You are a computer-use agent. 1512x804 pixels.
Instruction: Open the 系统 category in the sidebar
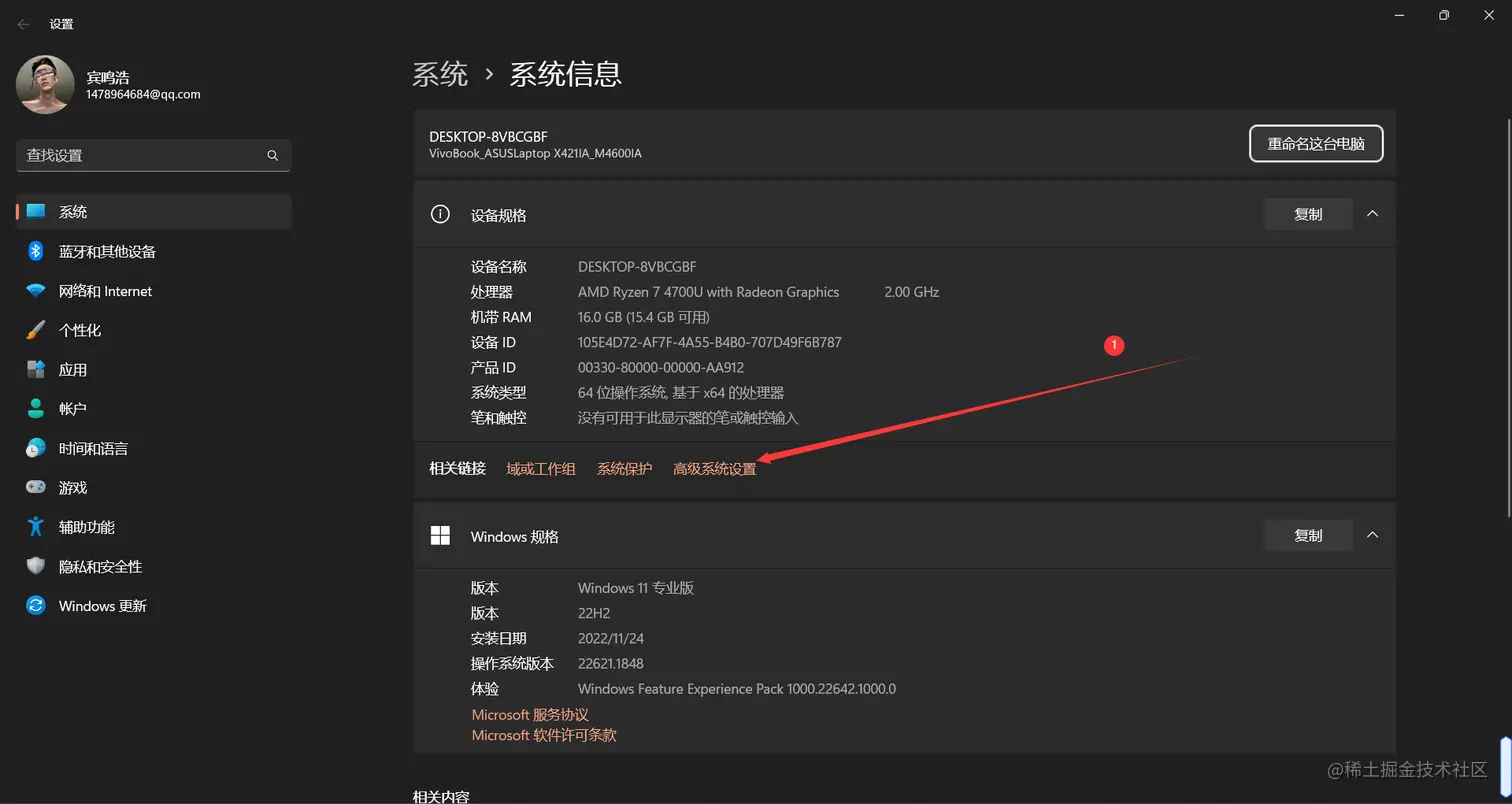(x=154, y=212)
